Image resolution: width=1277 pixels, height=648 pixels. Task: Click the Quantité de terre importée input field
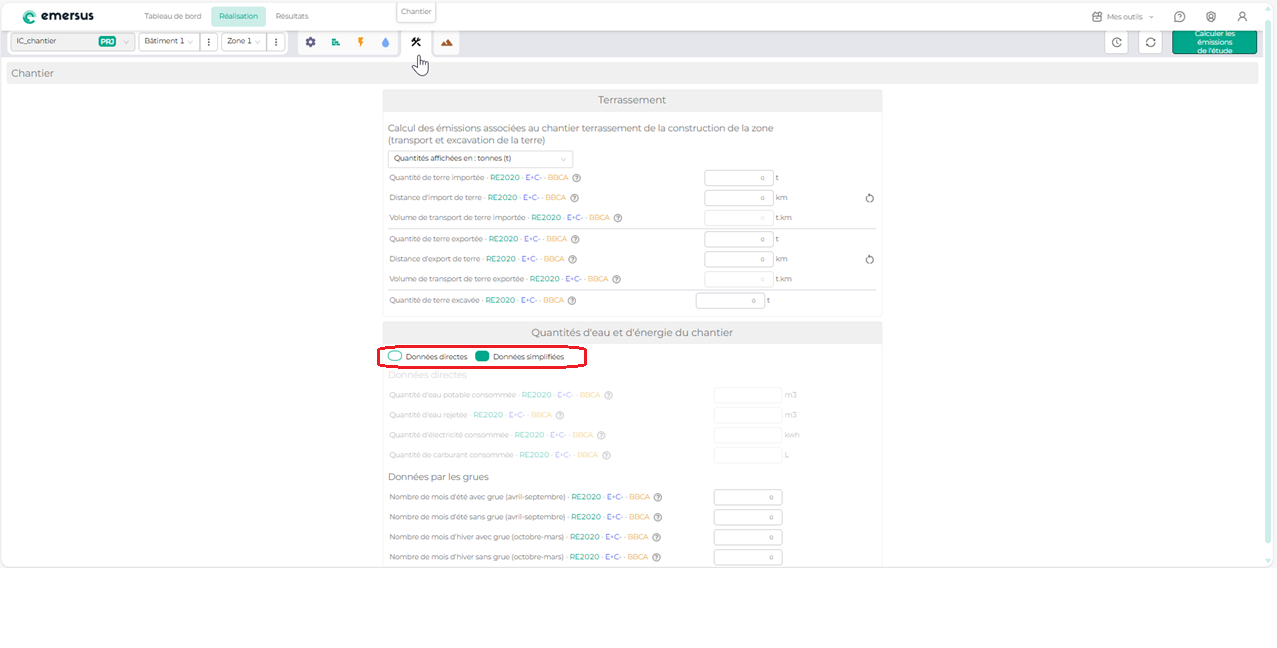coord(739,178)
